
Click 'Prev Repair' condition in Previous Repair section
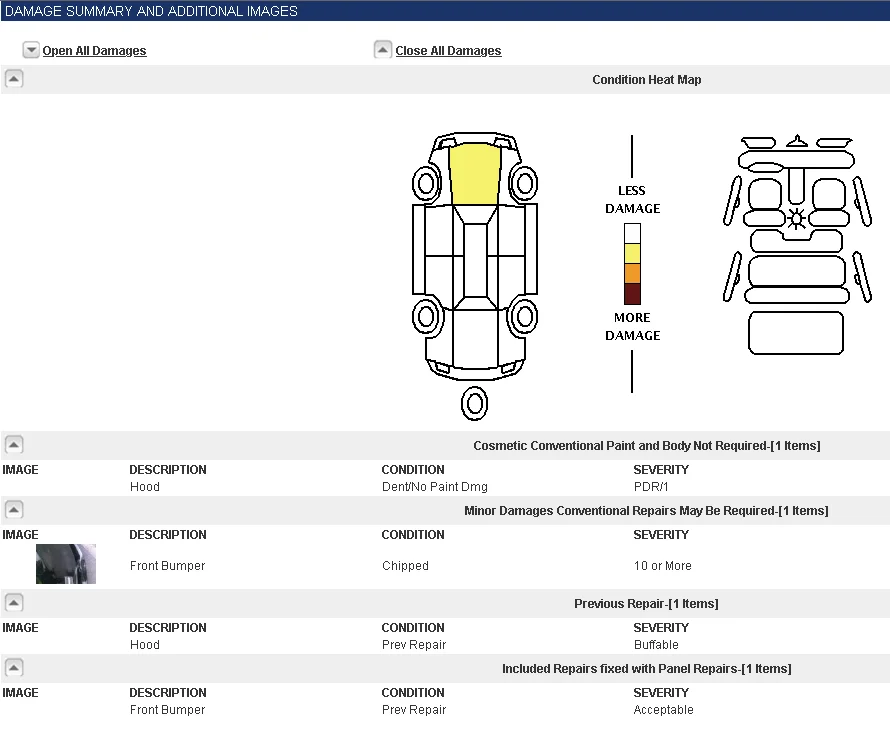(x=414, y=644)
